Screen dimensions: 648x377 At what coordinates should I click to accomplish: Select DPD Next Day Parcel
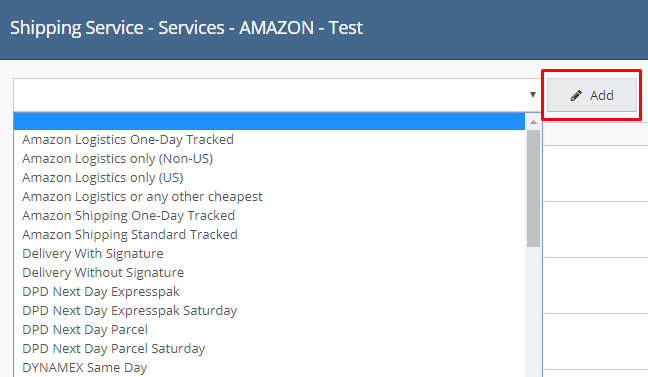(x=85, y=330)
